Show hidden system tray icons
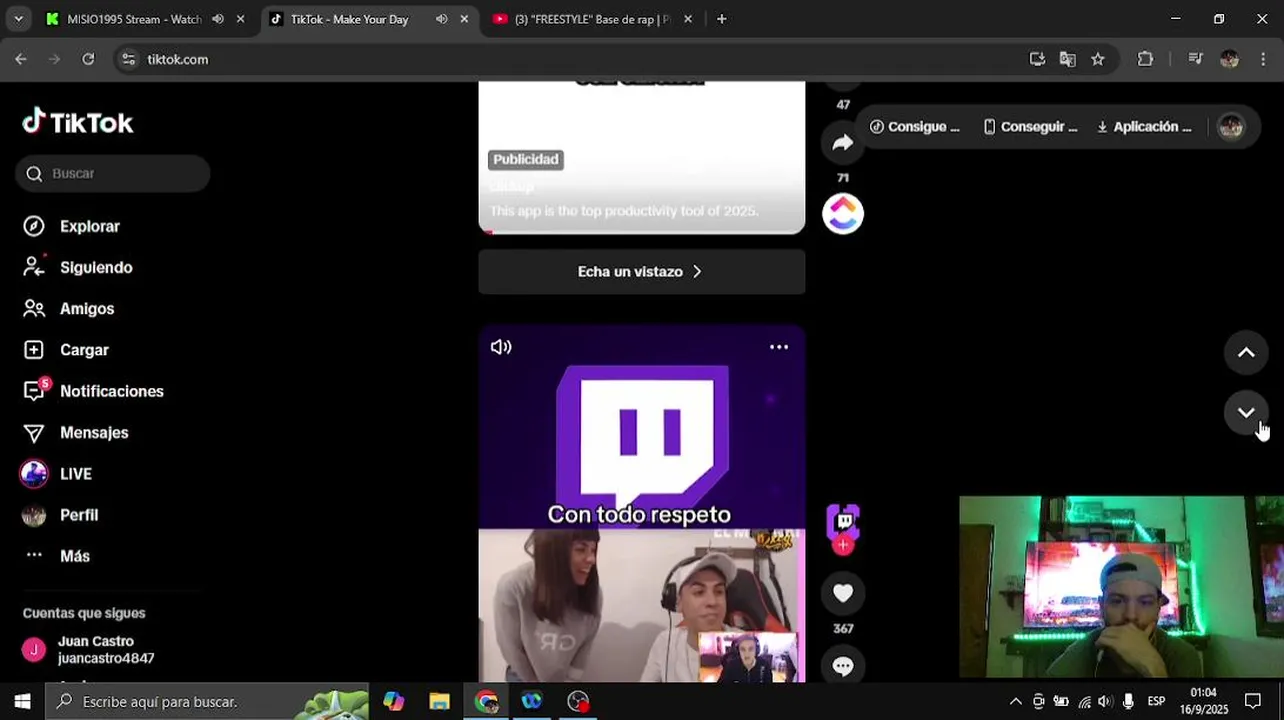This screenshot has width=1284, height=720. (1015, 702)
